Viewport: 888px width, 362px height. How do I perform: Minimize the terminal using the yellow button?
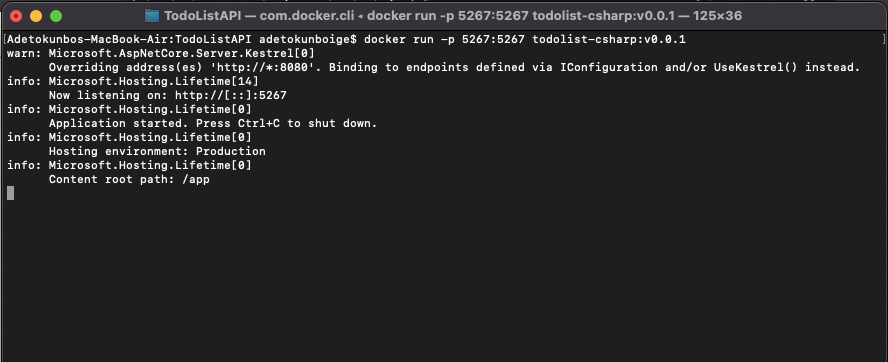36,16
